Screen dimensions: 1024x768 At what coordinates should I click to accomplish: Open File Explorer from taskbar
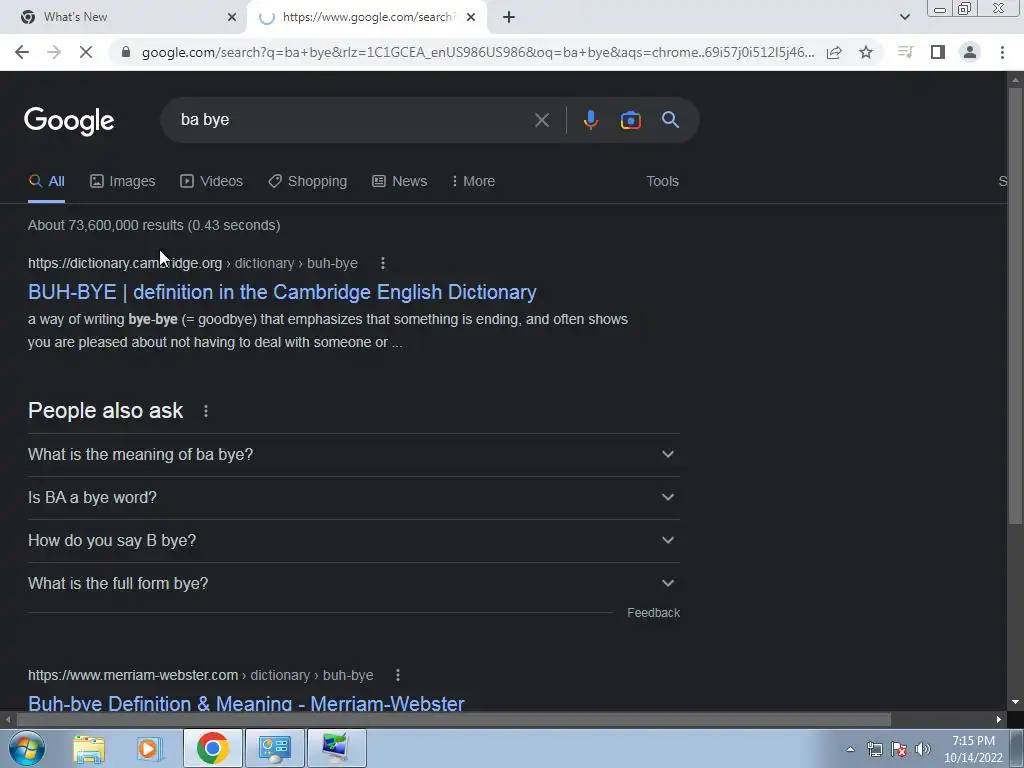[89, 748]
